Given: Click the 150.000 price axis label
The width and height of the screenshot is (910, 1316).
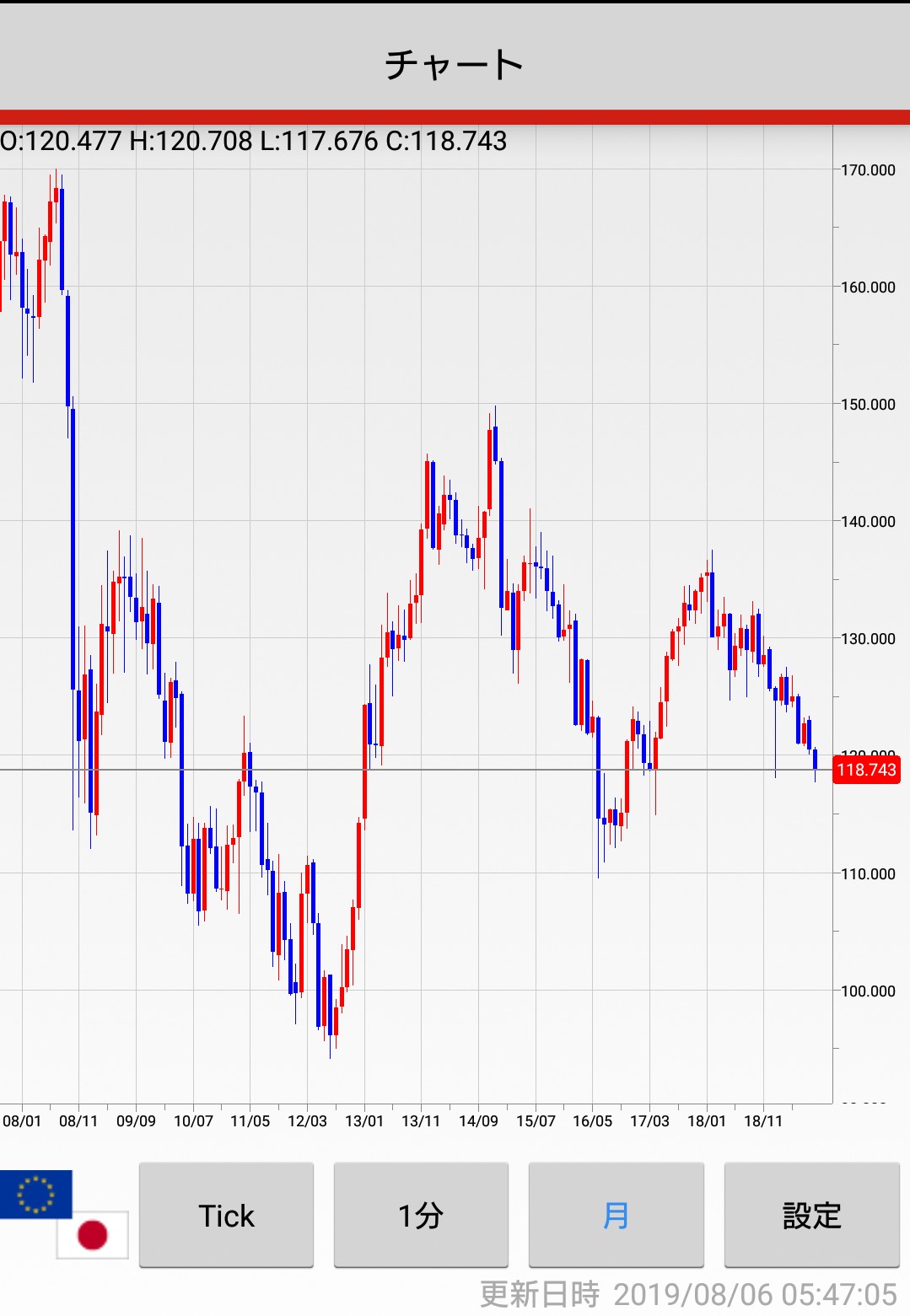Looking at the screenshot, I should pos(868,405).
